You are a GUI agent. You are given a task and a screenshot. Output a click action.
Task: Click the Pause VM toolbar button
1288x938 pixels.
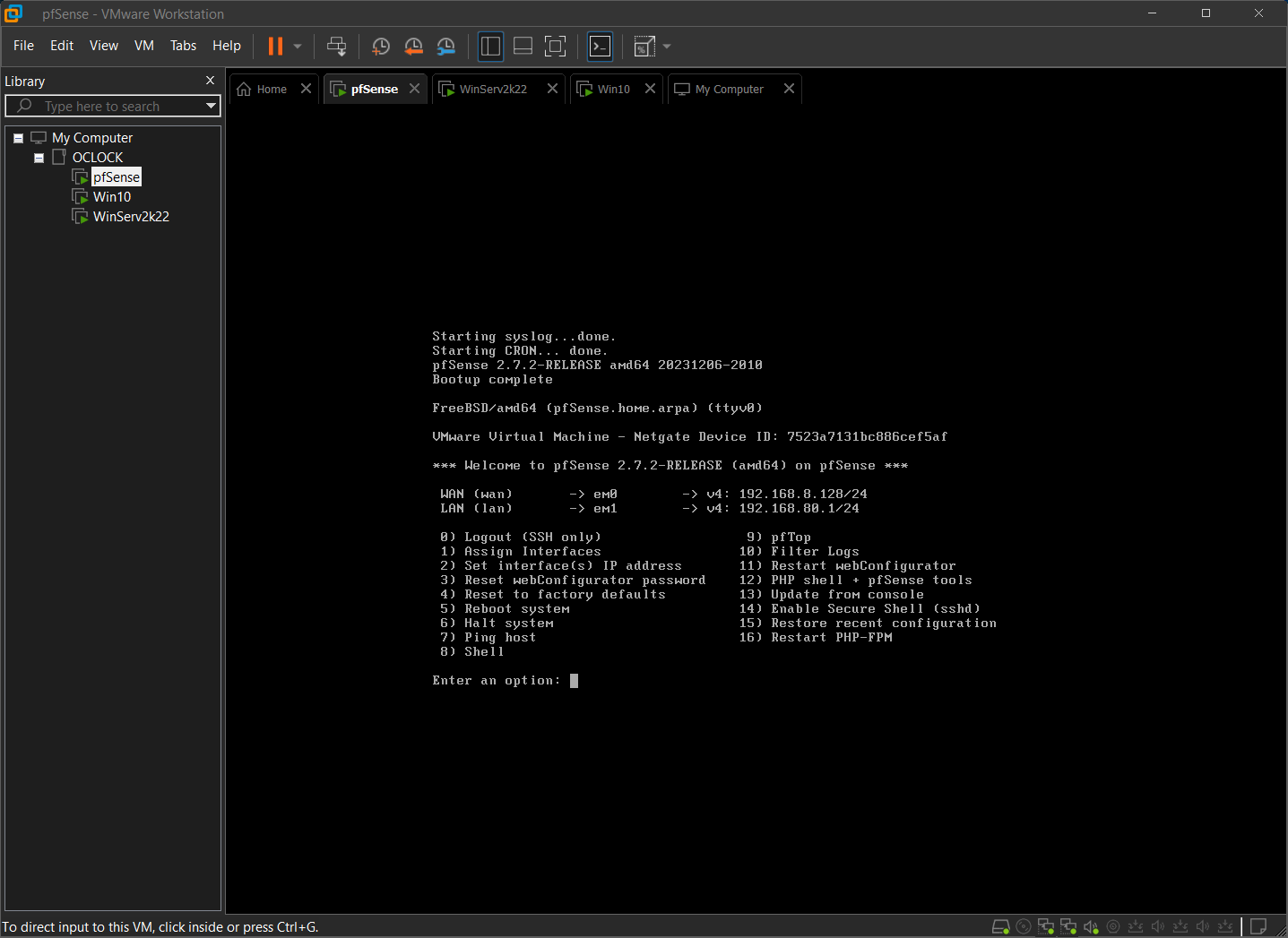[275, 47]
